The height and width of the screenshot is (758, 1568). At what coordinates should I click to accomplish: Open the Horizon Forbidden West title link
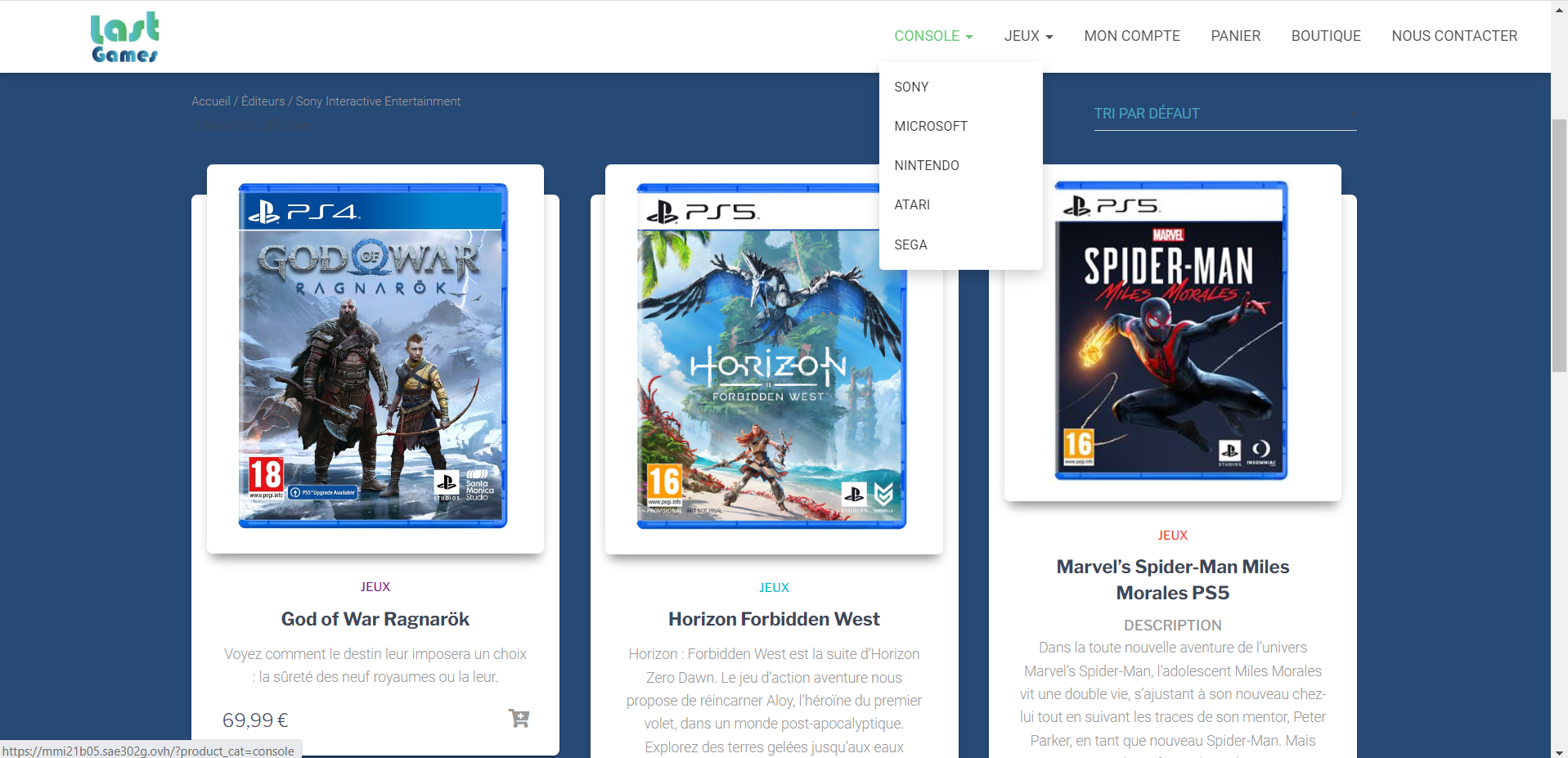(774, 619)
